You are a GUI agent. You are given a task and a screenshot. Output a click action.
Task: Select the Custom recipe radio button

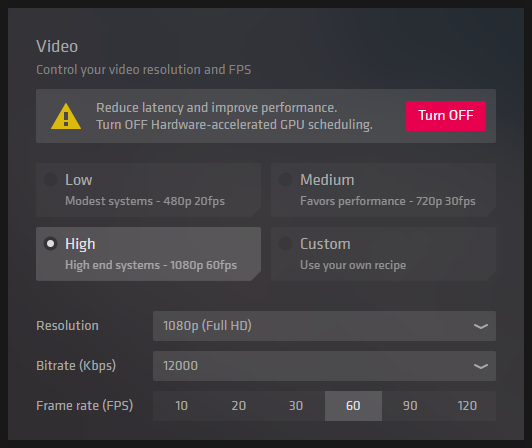click(285, 244)
